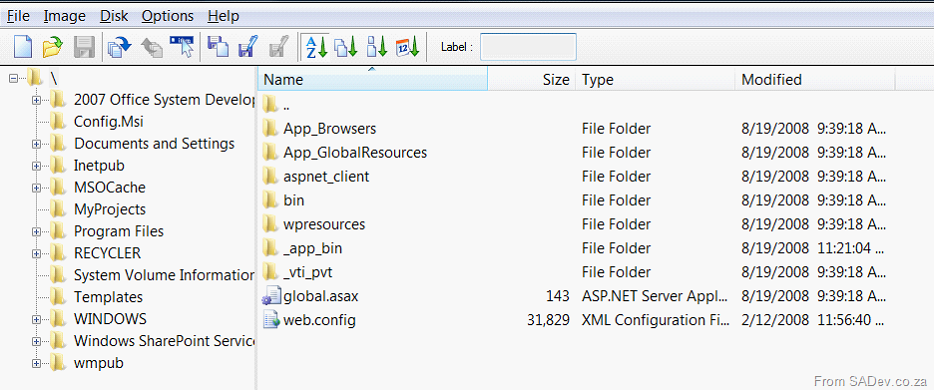The image size is (934, 390).
Task: Click 'XML Configuration Fi...' type cell
Action: pyautogui.click(x=656, y=320)
